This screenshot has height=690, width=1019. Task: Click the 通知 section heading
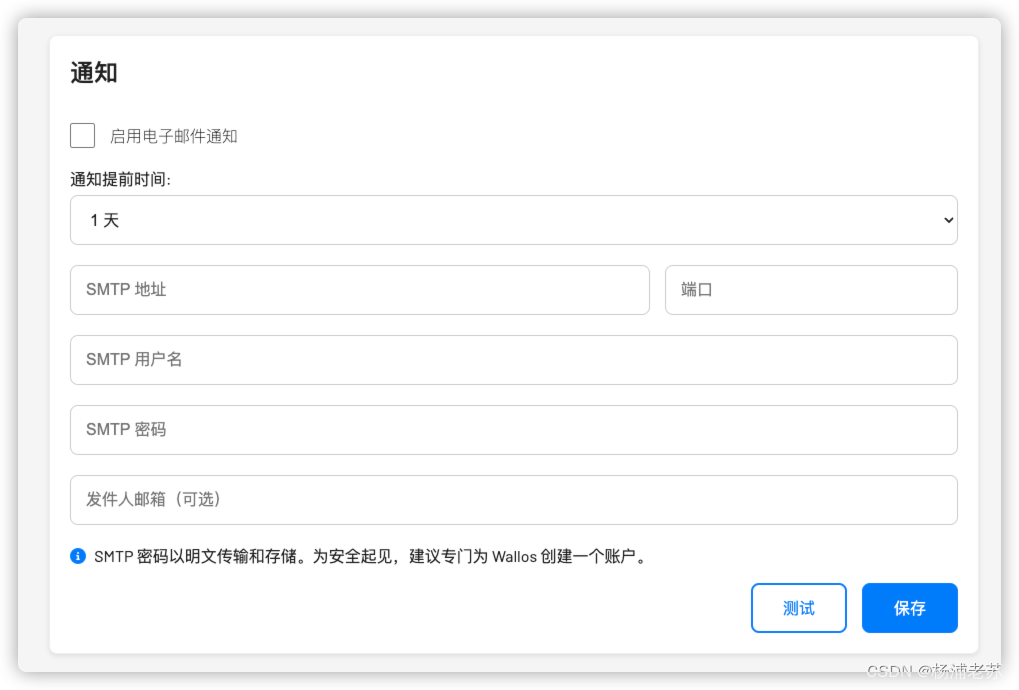[x=94, y=73]
